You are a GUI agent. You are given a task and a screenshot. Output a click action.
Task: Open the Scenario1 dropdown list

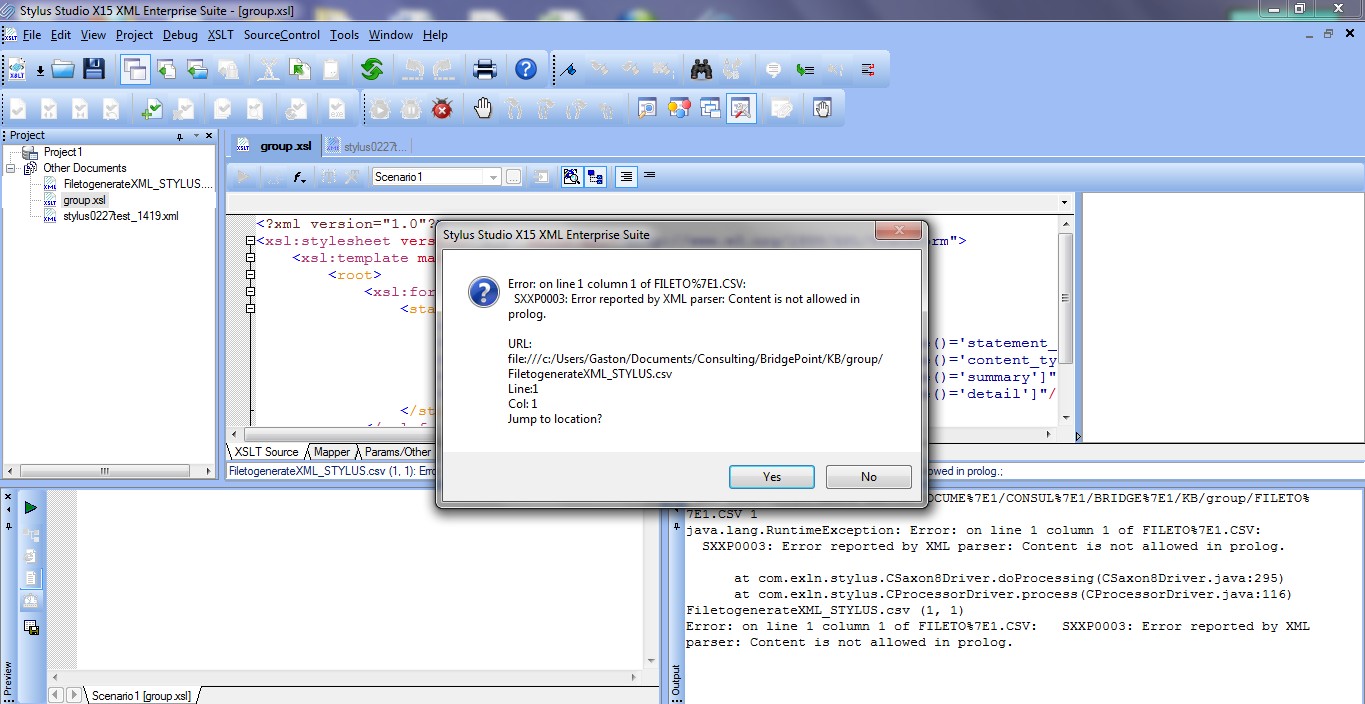click(493, 177)
